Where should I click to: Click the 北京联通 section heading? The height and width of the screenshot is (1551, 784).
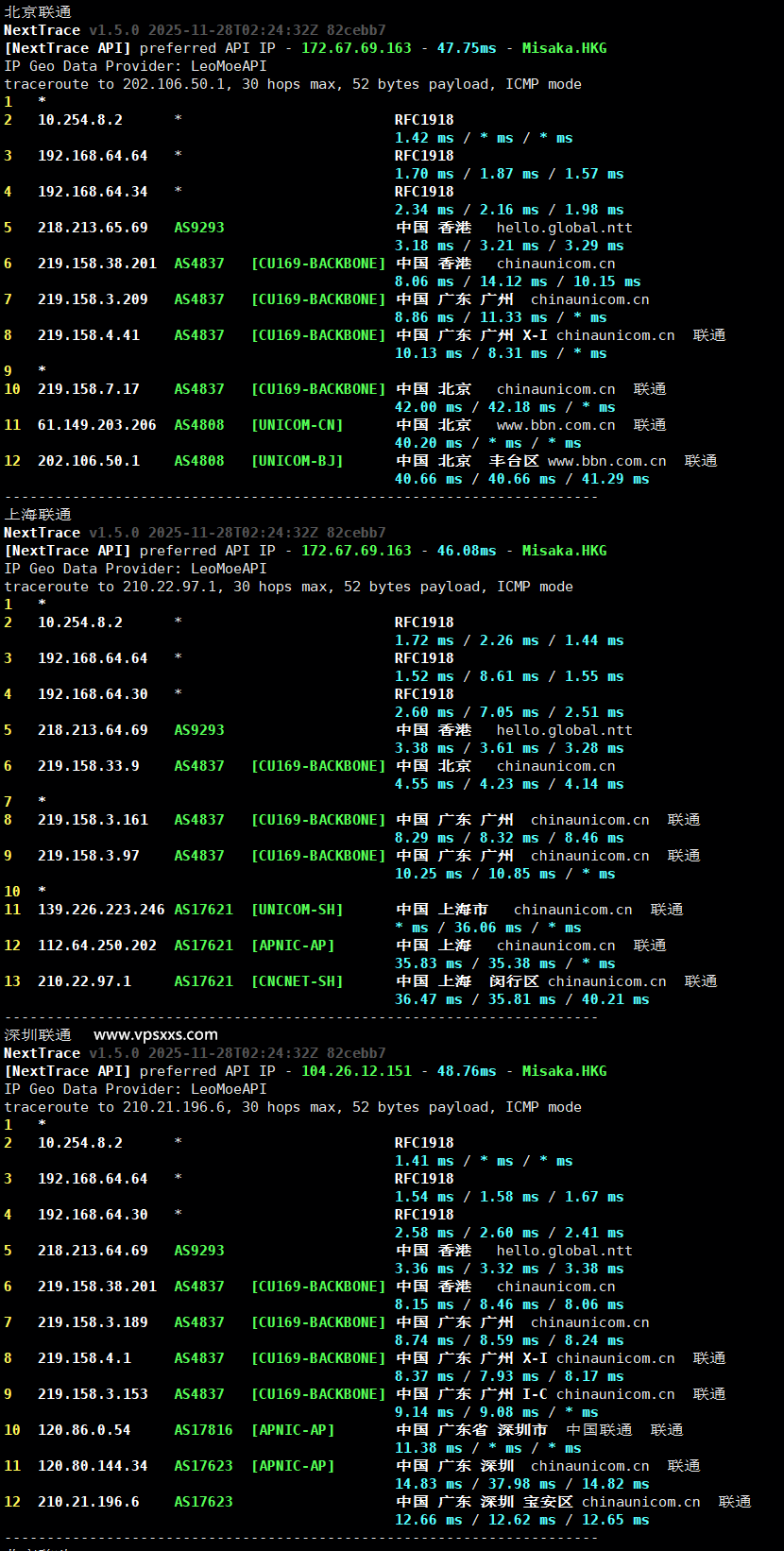point(38,12)
